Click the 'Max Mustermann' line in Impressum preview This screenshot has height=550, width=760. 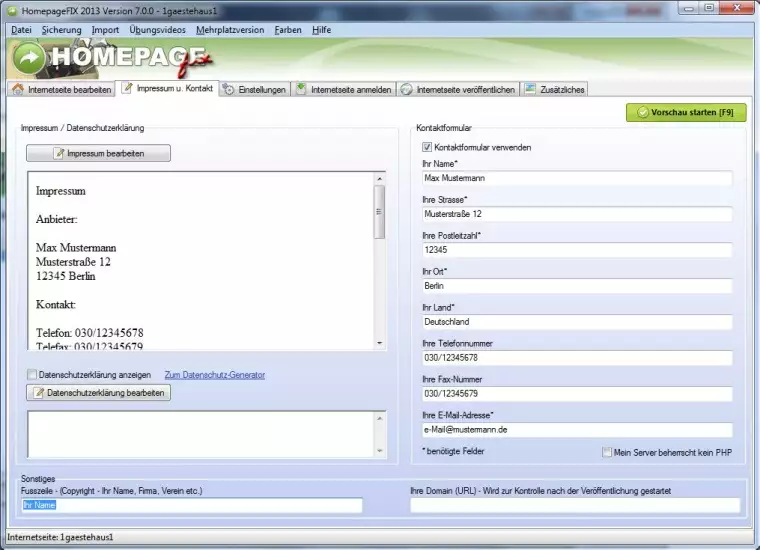(x=76, y=248)
